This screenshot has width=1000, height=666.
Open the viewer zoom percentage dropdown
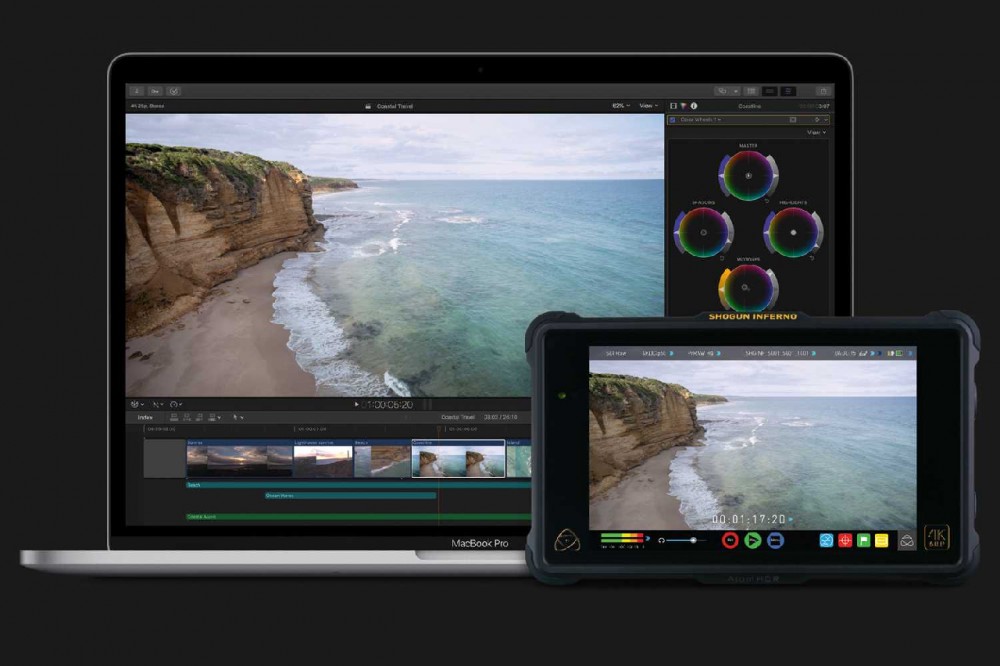tap(620, 105)
